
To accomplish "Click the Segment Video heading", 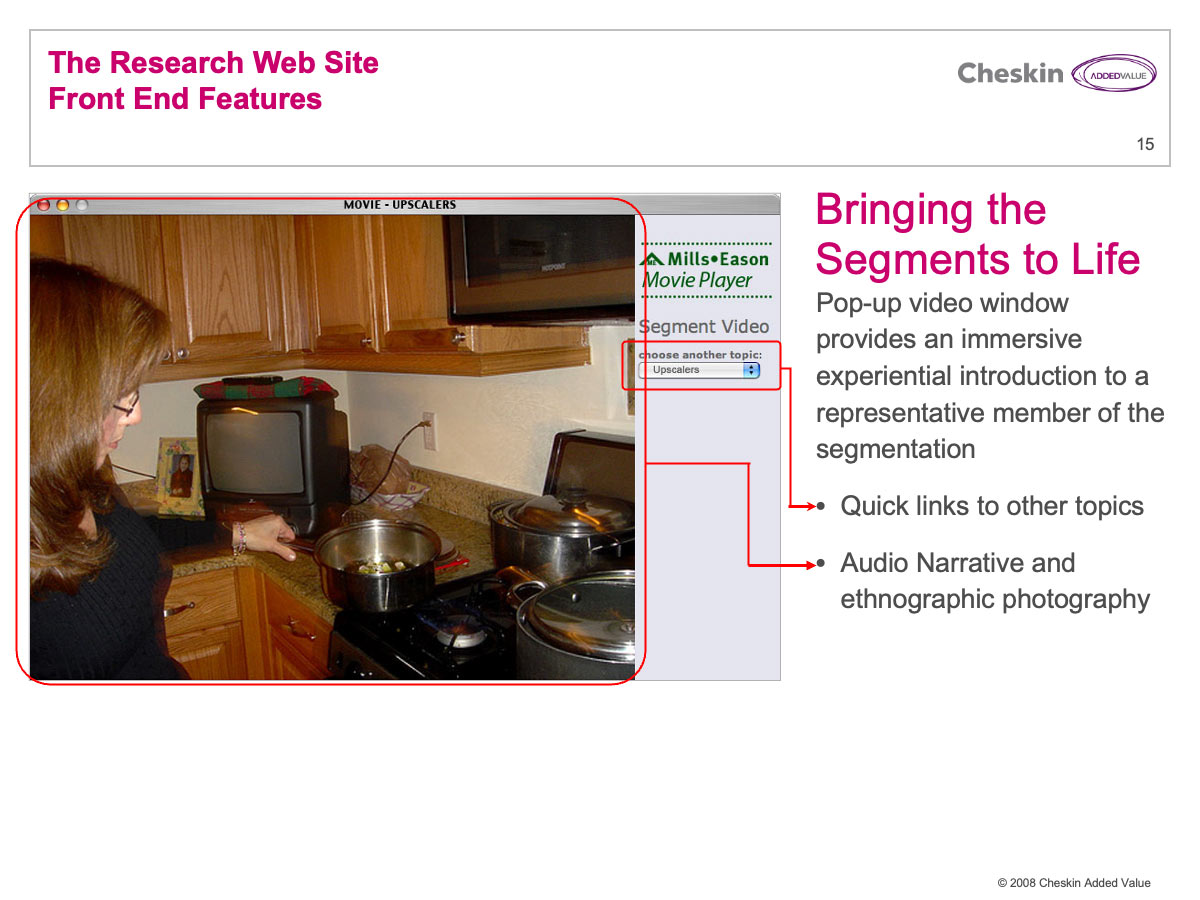I will [x=704, y=326].
